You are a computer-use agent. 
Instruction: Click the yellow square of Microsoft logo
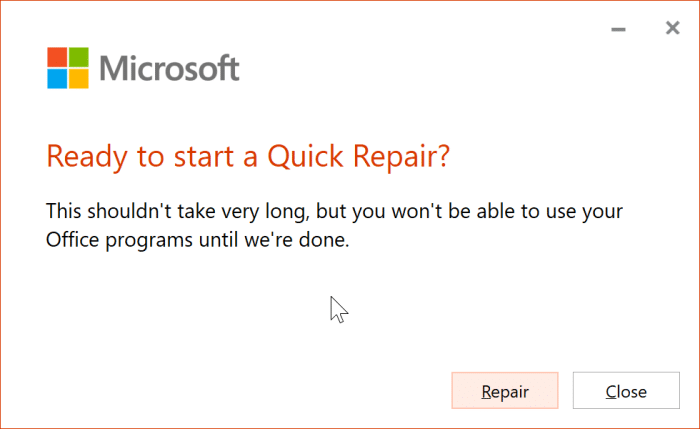pyautogui.click(x=79, y=77)
